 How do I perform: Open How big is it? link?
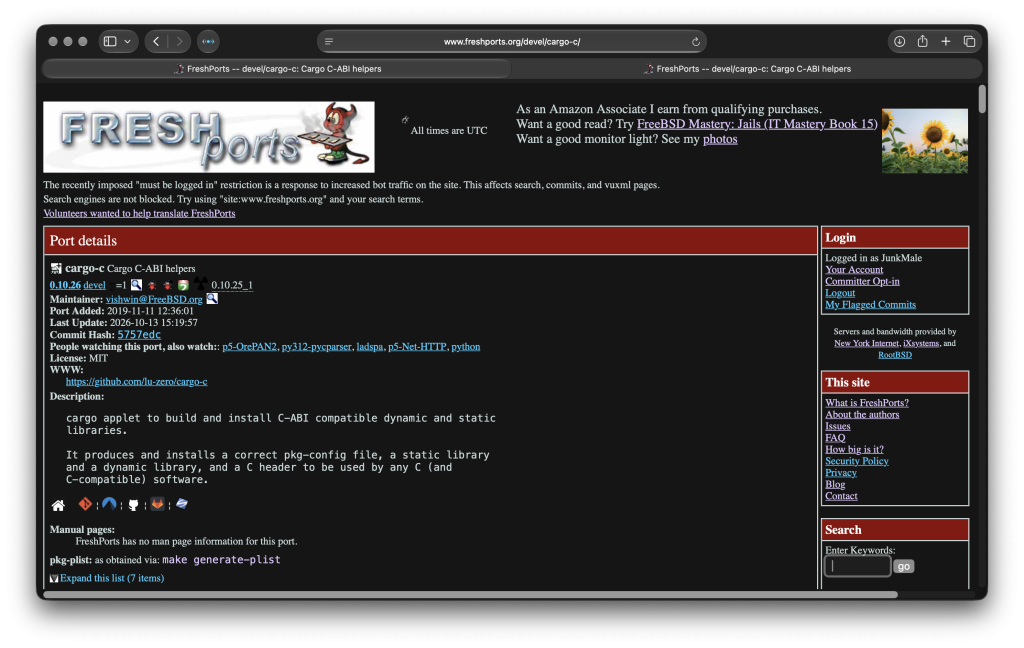tap(854, 449)
